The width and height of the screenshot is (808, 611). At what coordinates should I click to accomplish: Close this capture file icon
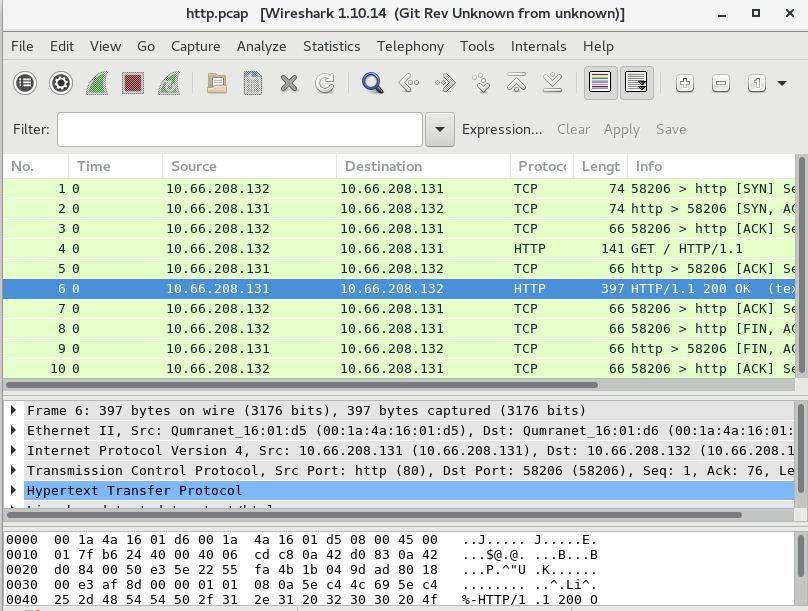click(x=289, y=83)
